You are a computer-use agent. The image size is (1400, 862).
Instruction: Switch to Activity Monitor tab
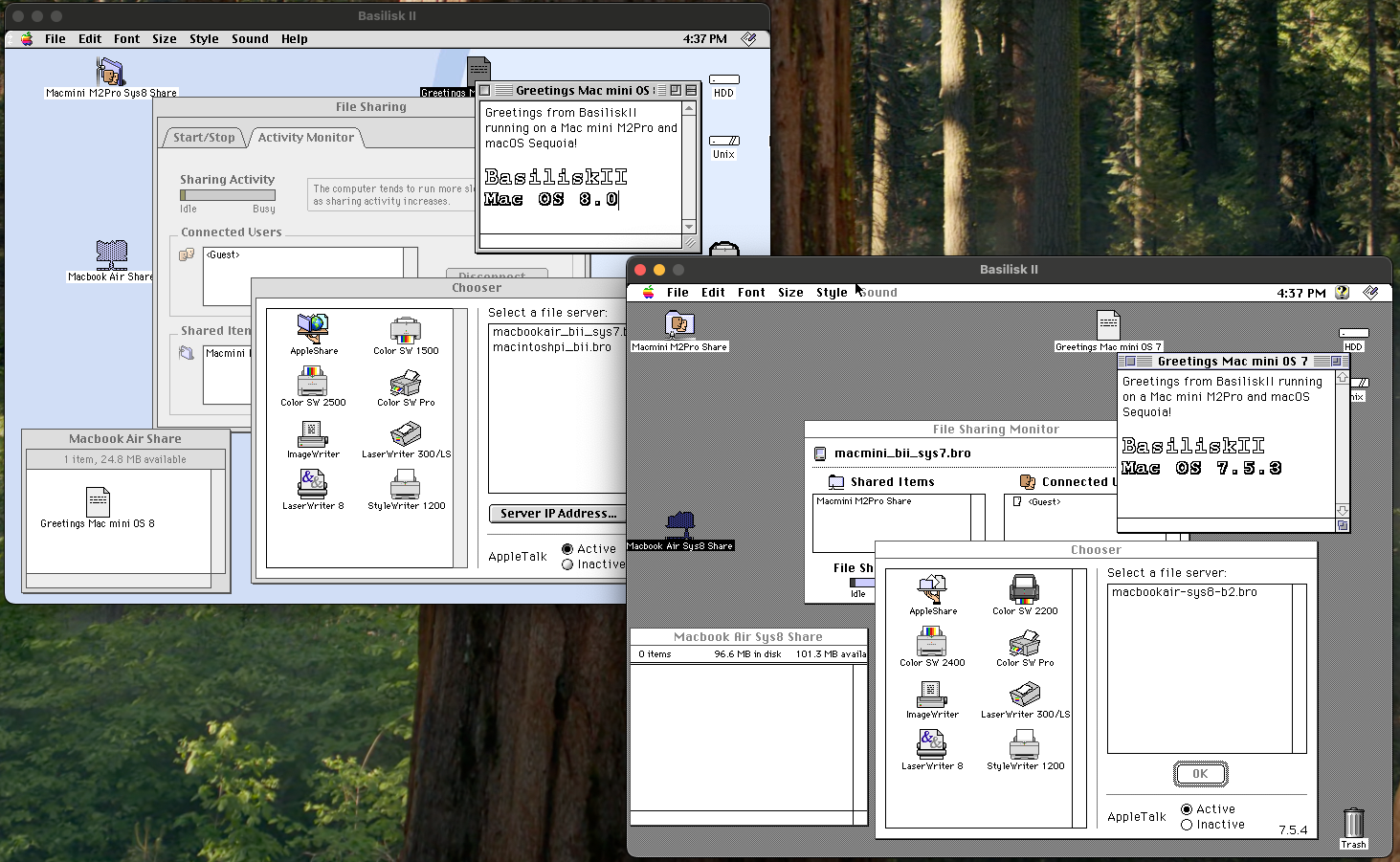coord(306,138)
